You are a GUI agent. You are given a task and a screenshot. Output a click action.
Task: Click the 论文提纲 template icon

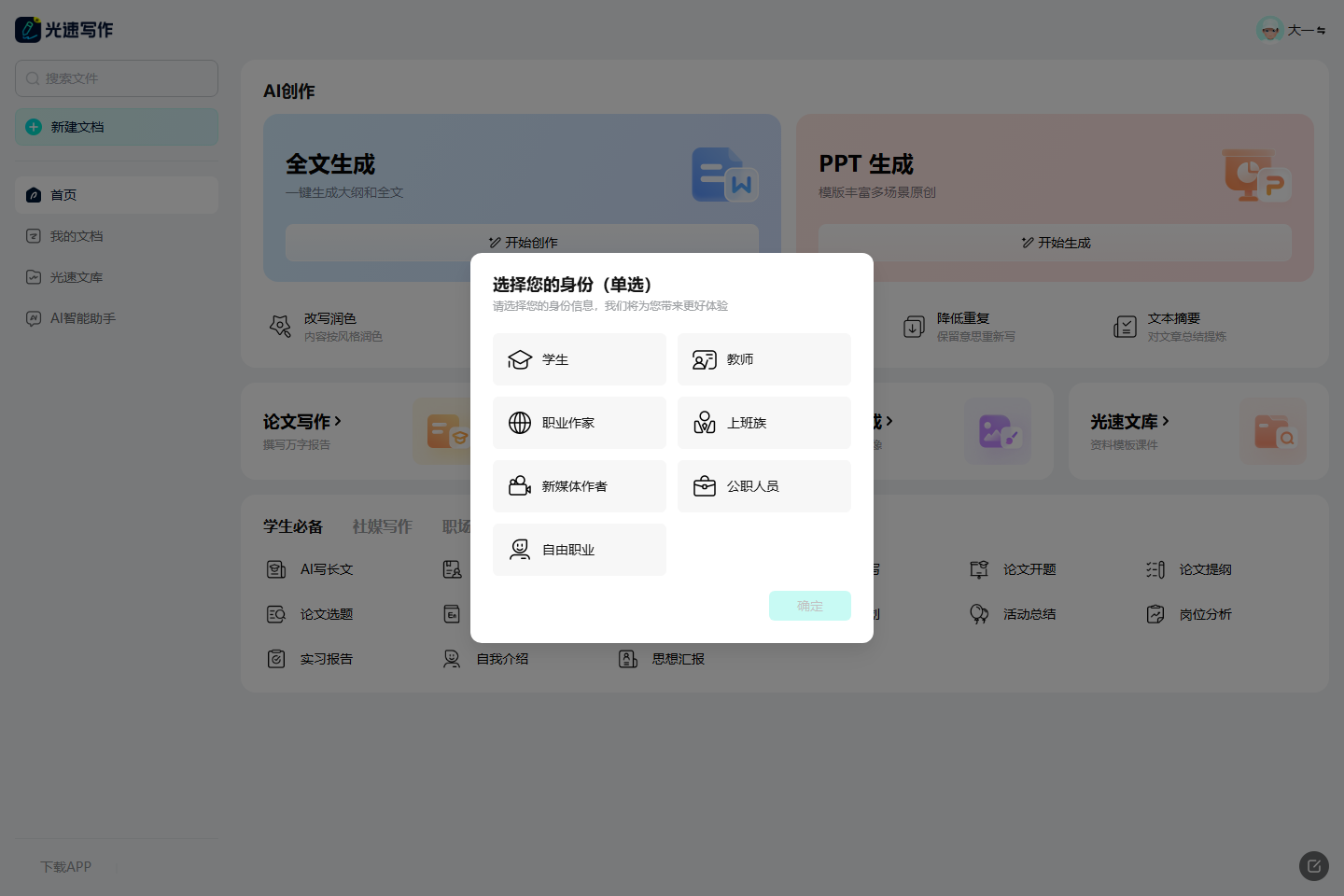point(1155,569)
